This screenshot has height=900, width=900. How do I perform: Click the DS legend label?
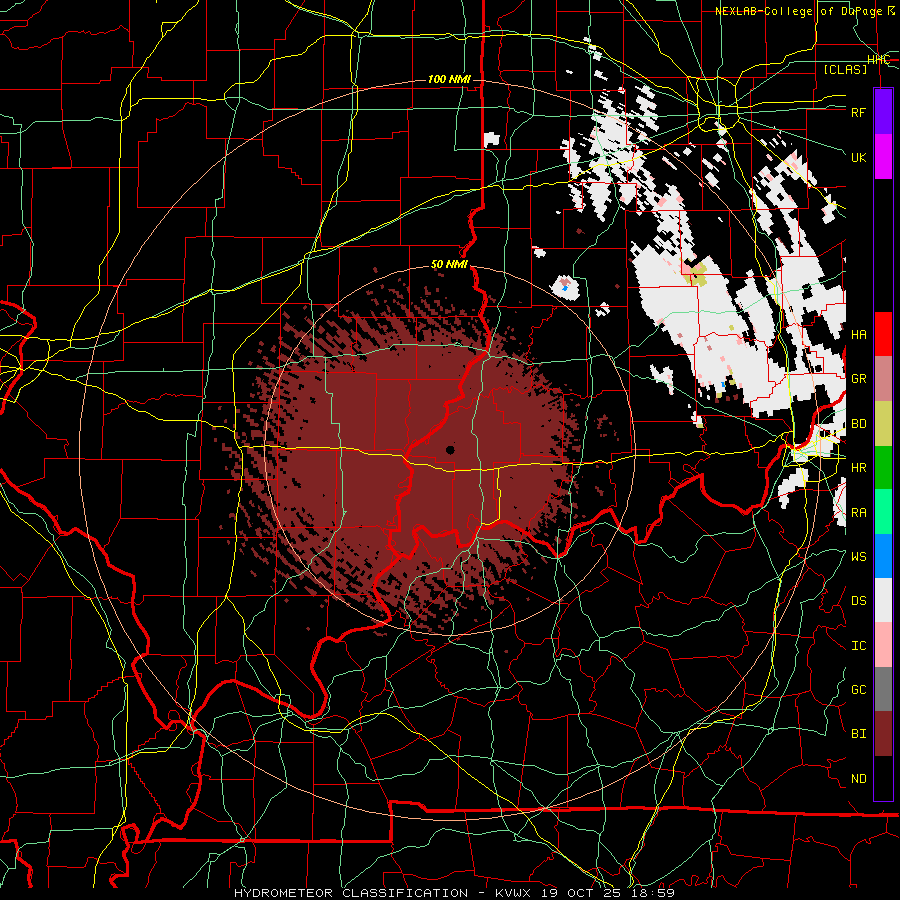(859, 601)
